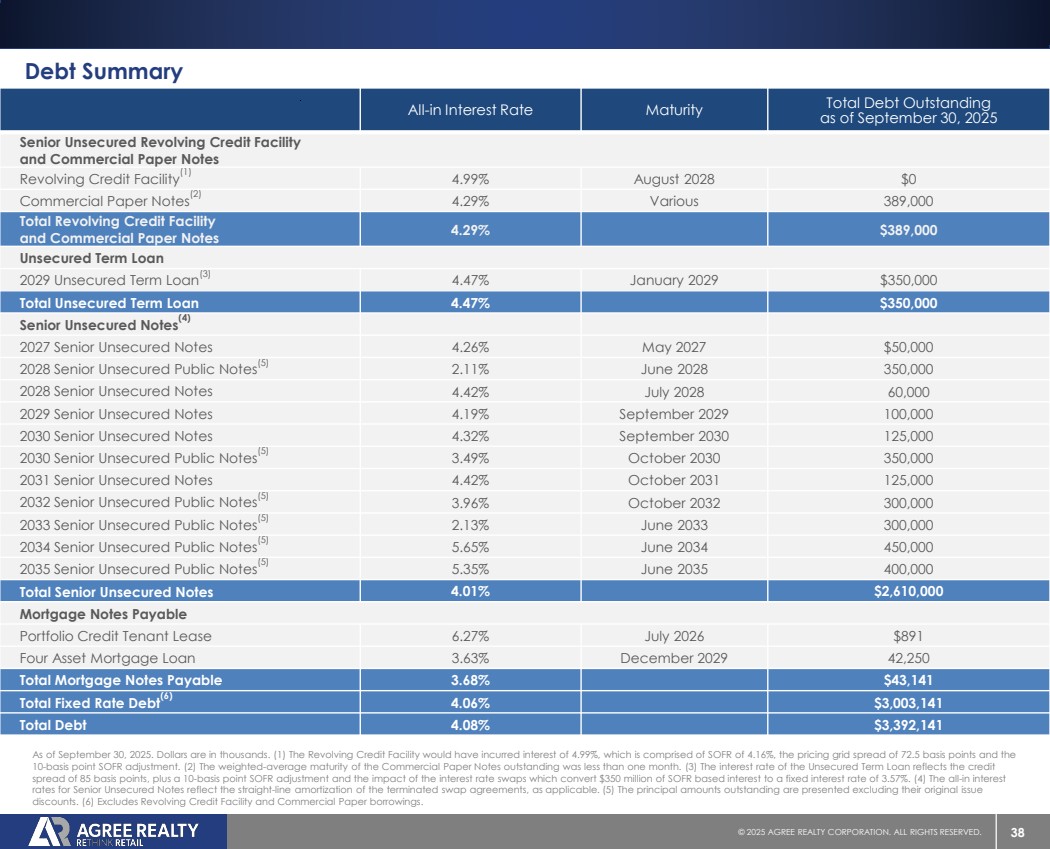The height and width of the screenshot is (849, 1050).
Task: Select the 'Debt Summary' slide title
Action: pyautogui.click(x=104, y=71)
